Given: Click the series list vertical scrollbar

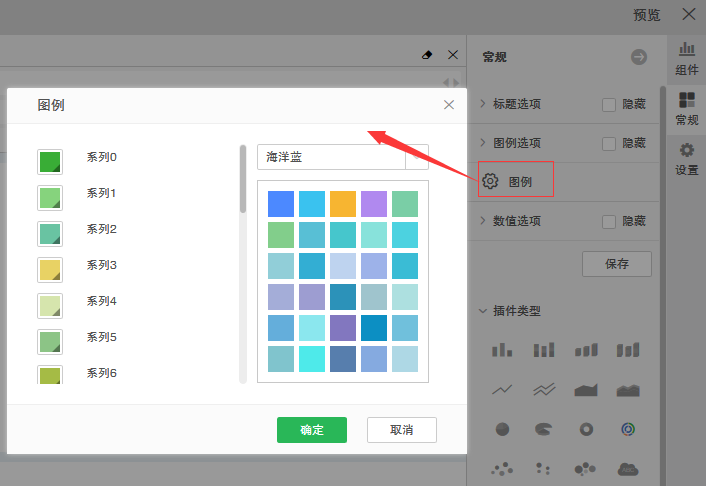Looking at the screenshot, I should coord(242,180).
